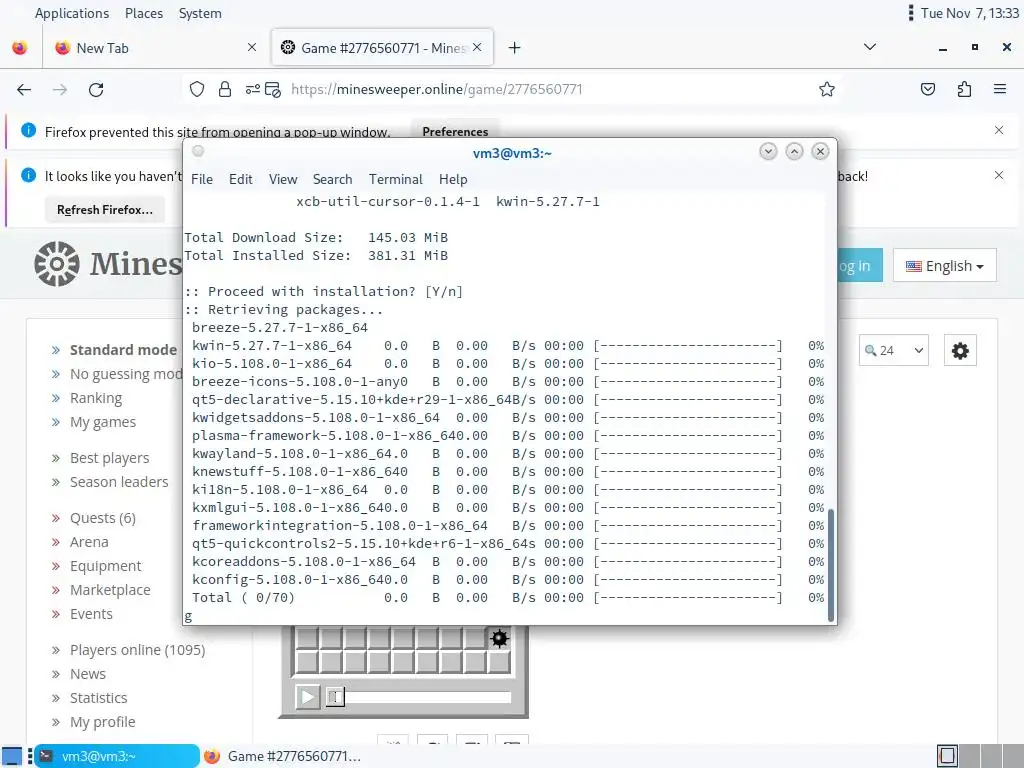Open the Places menu in top panel
1024x768 pixels.
click(x=144, y=13)
